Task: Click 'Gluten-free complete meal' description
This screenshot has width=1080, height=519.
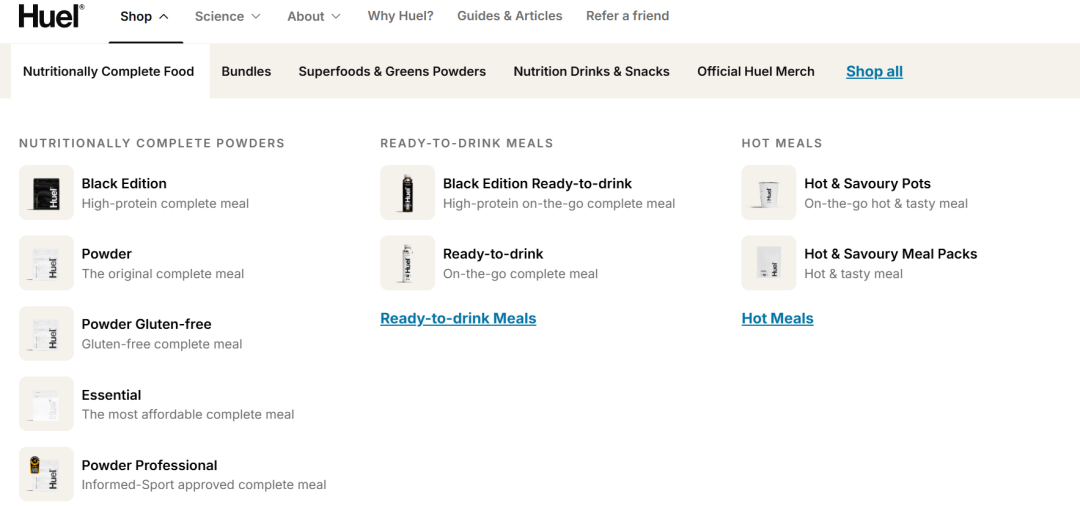Action: 162,344
